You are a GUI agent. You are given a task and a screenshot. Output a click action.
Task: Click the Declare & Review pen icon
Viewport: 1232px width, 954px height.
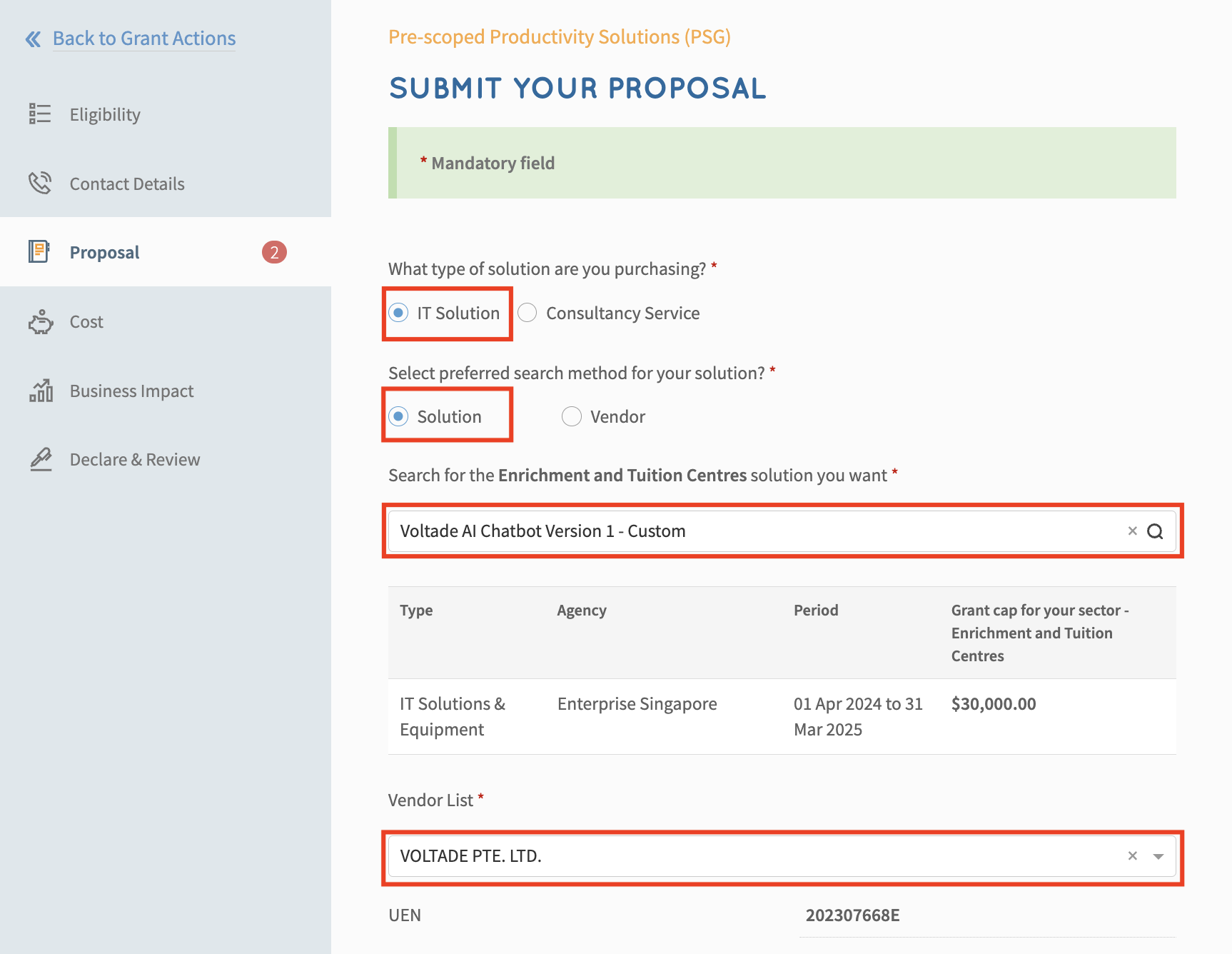41,459
